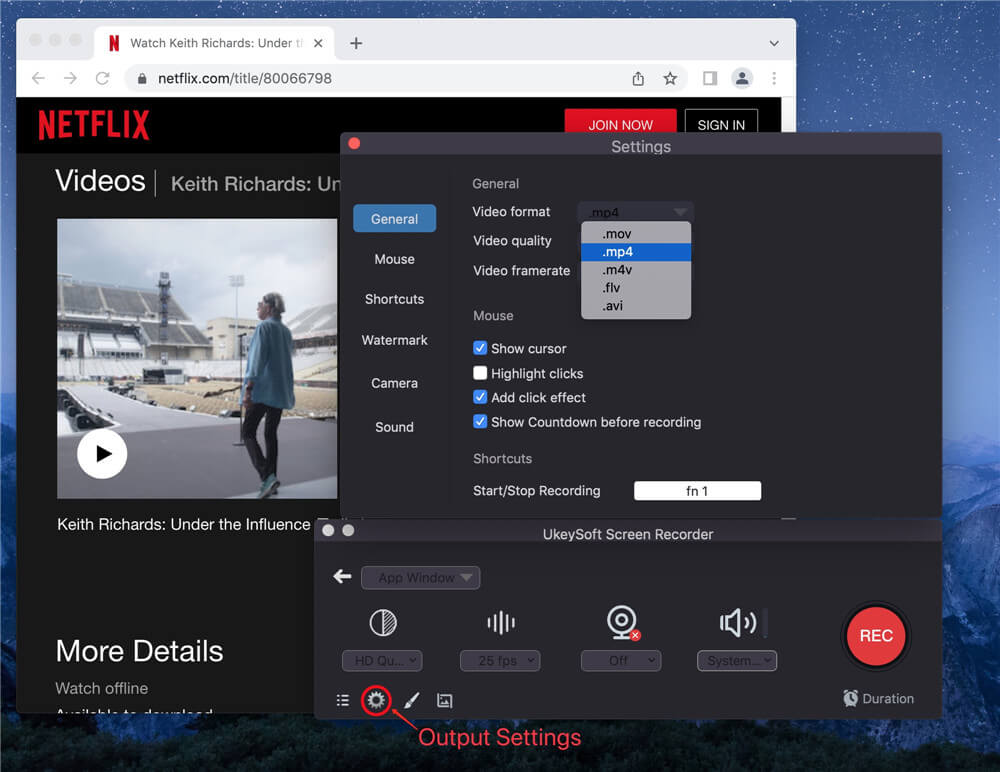Click the Start/Stop Recording shortcut field
This screenshot has height=772, width=1000.
pyautogui.click(x=697, y=491)
